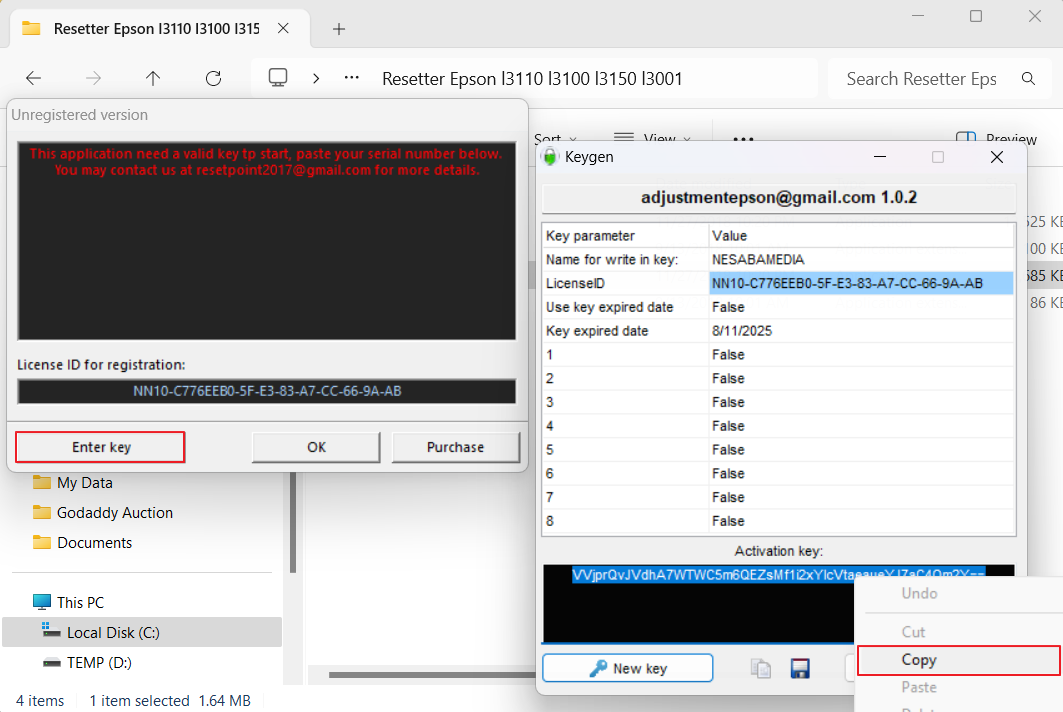
Task: Click the LicenseID value cell
Action: click(x=860, y=283)
